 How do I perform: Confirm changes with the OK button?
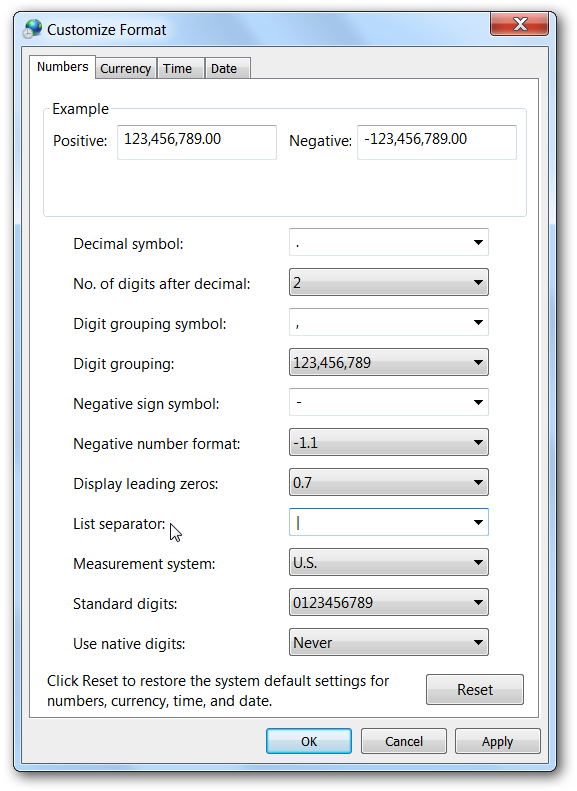(x=309, y=741)
